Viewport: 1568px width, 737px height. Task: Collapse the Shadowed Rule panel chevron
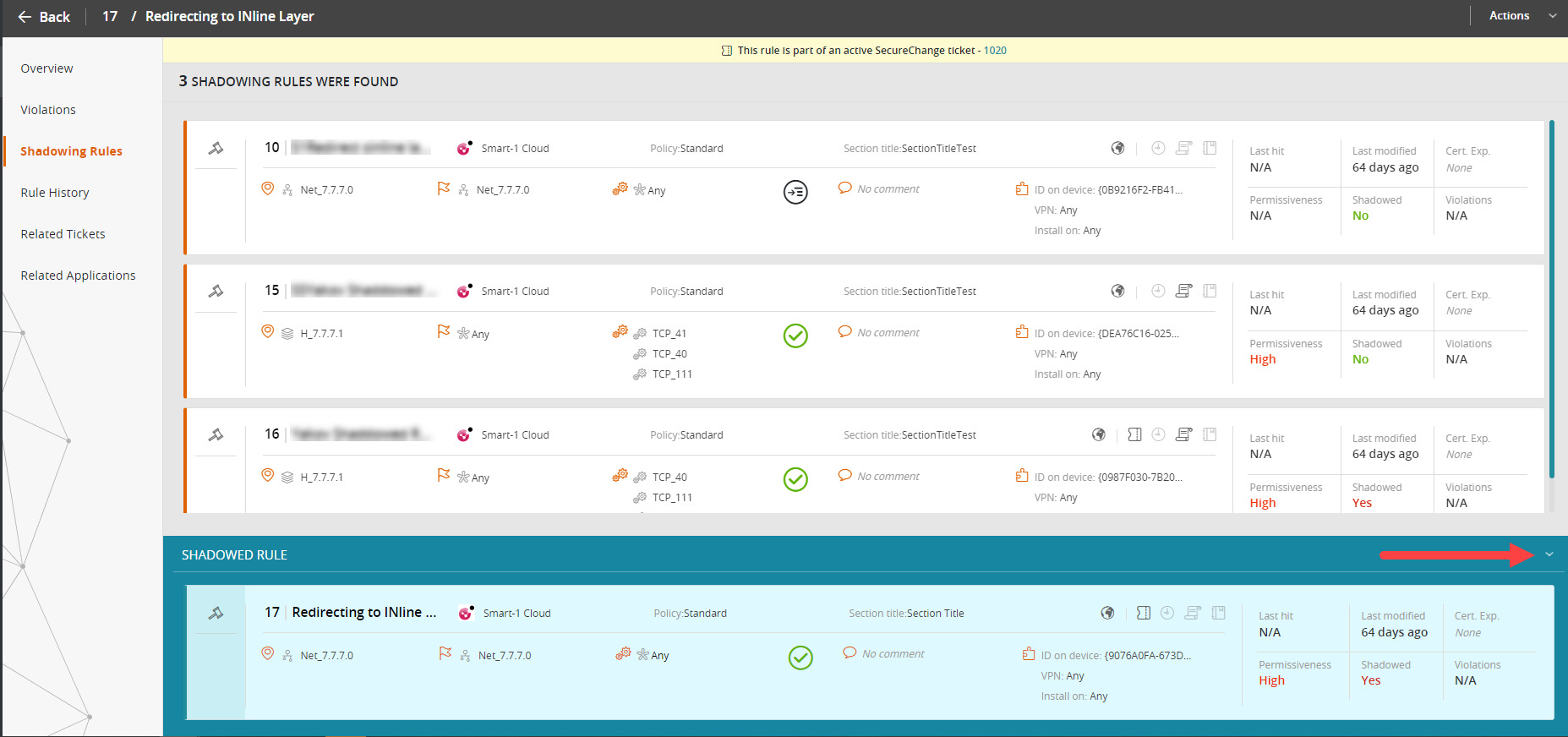pyautogui.click(x=1549, y=554)
